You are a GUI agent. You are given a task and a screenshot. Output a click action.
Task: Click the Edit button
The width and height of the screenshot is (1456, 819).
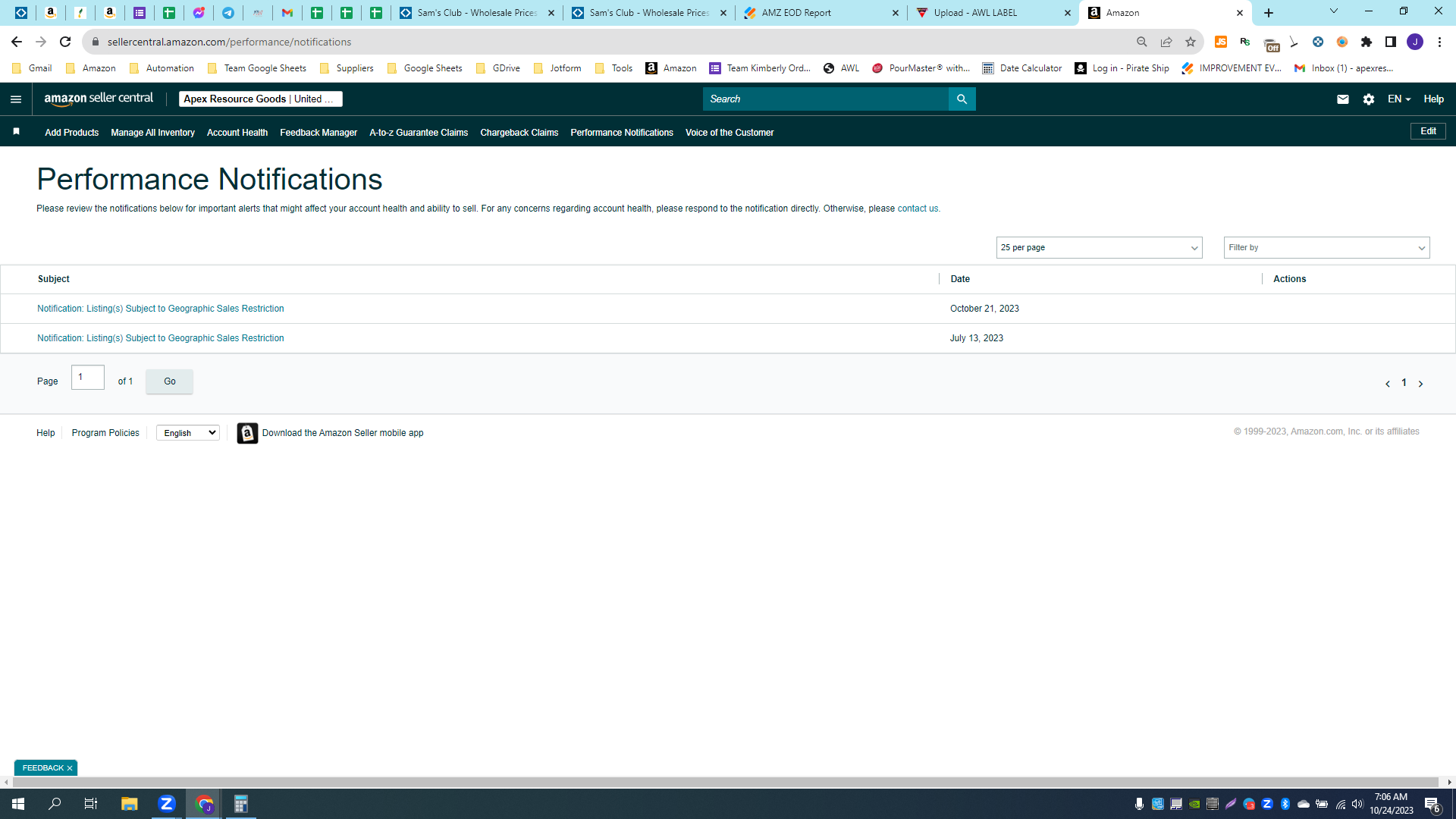1428,131
